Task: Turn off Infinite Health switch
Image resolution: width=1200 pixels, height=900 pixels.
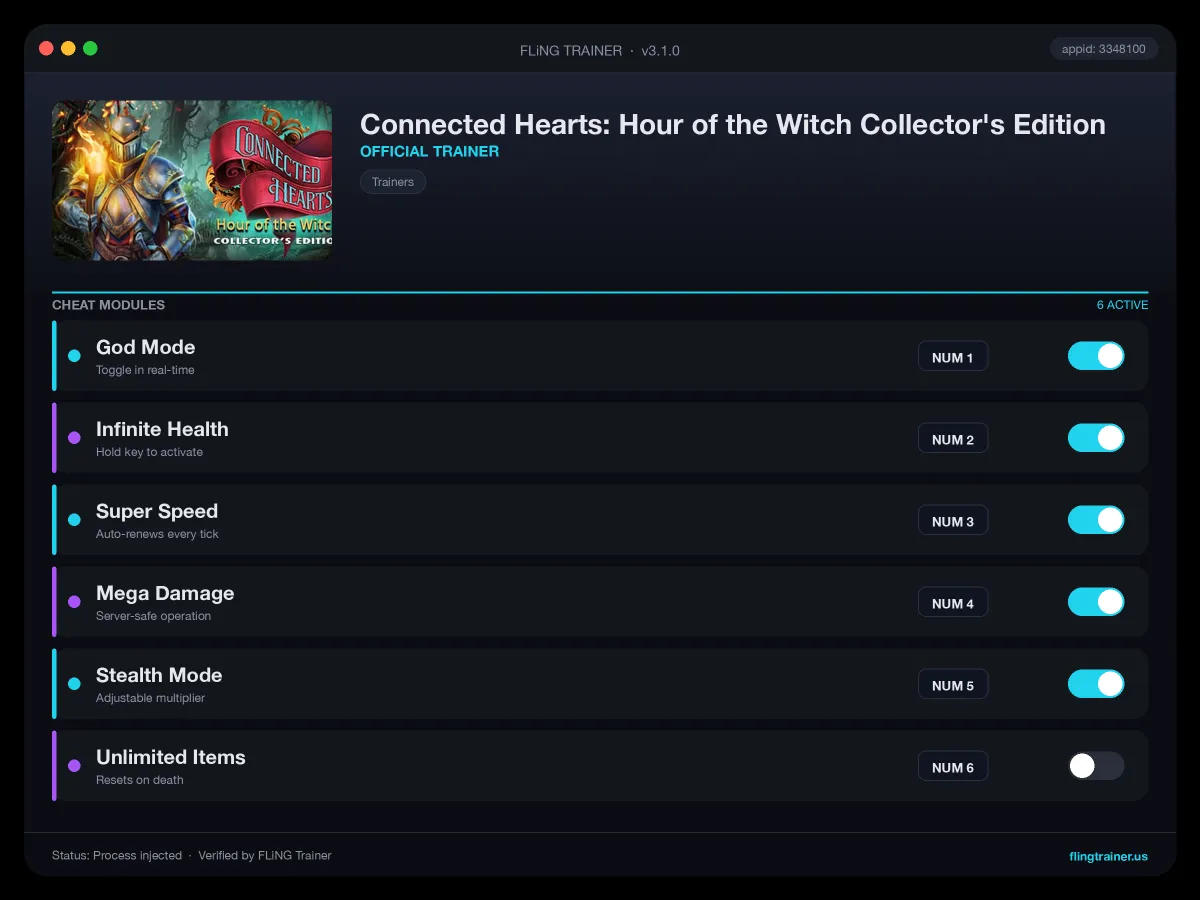Action: pyautogui.click(x=1096, y=438)
